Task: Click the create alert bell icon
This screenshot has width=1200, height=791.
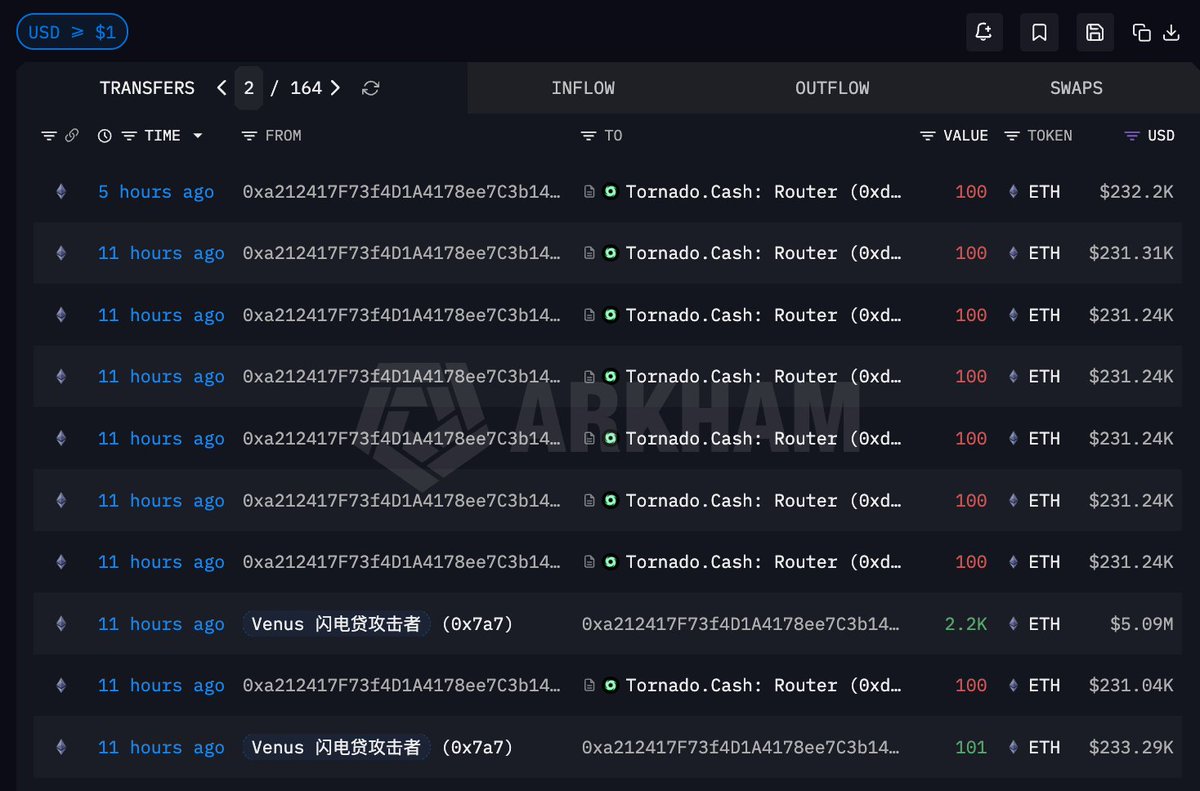Action: point(983,32)
